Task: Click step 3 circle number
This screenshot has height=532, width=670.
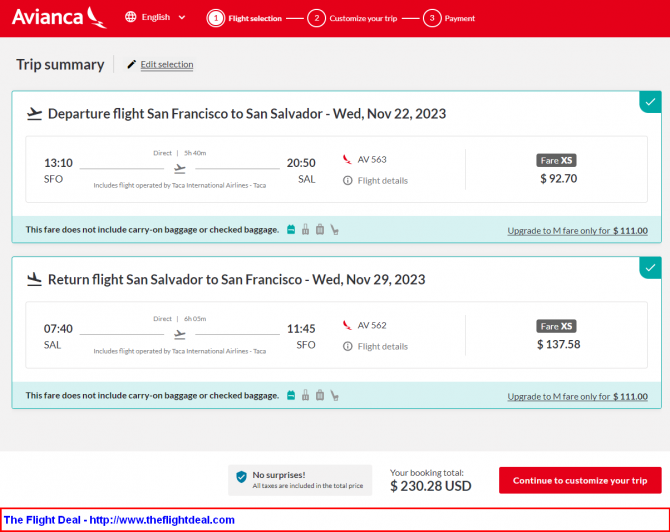Action: tap(432, 18)
